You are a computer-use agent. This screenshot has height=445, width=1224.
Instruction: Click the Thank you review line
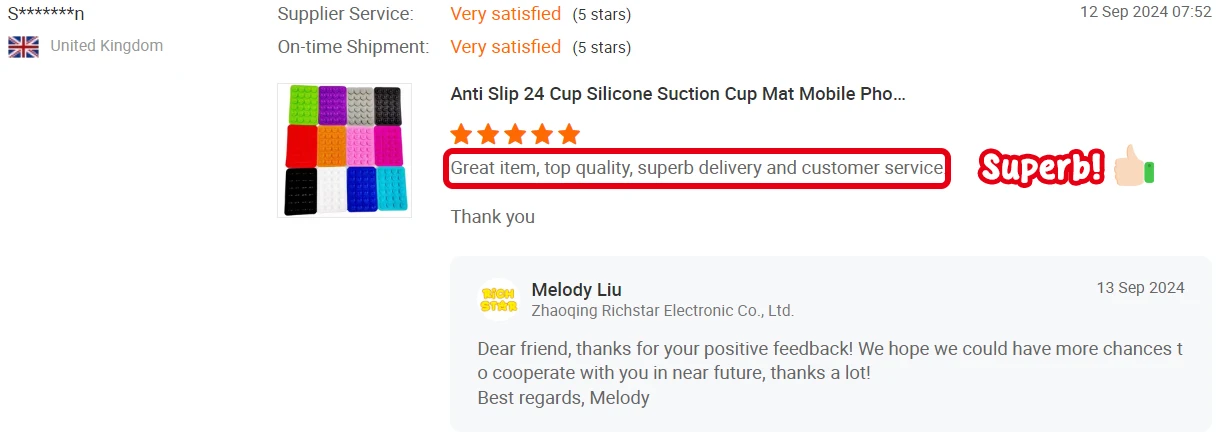[492, 217]
